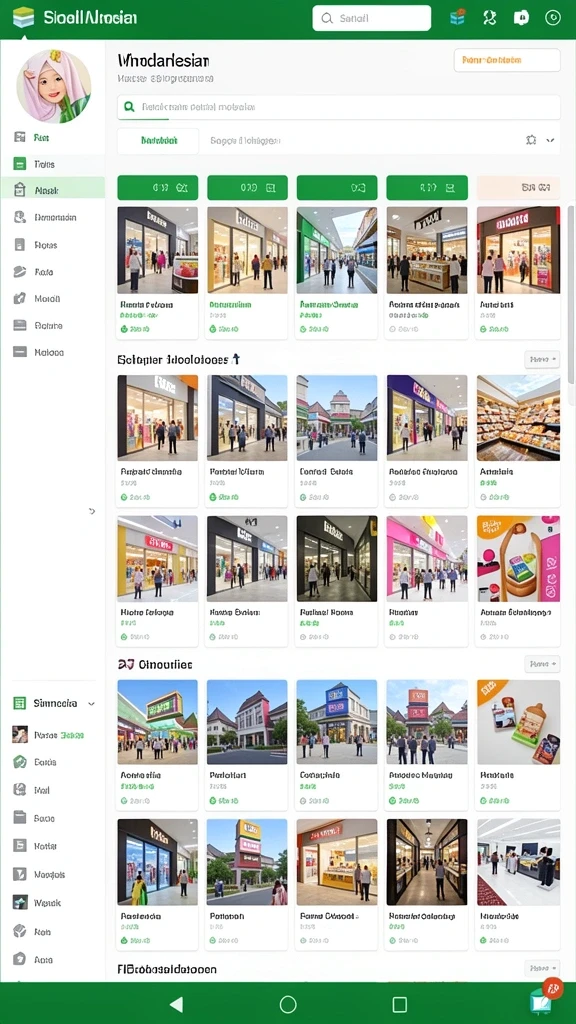Click the gear settings icon beside filter chevron
576x1024 pixels.
531,140
